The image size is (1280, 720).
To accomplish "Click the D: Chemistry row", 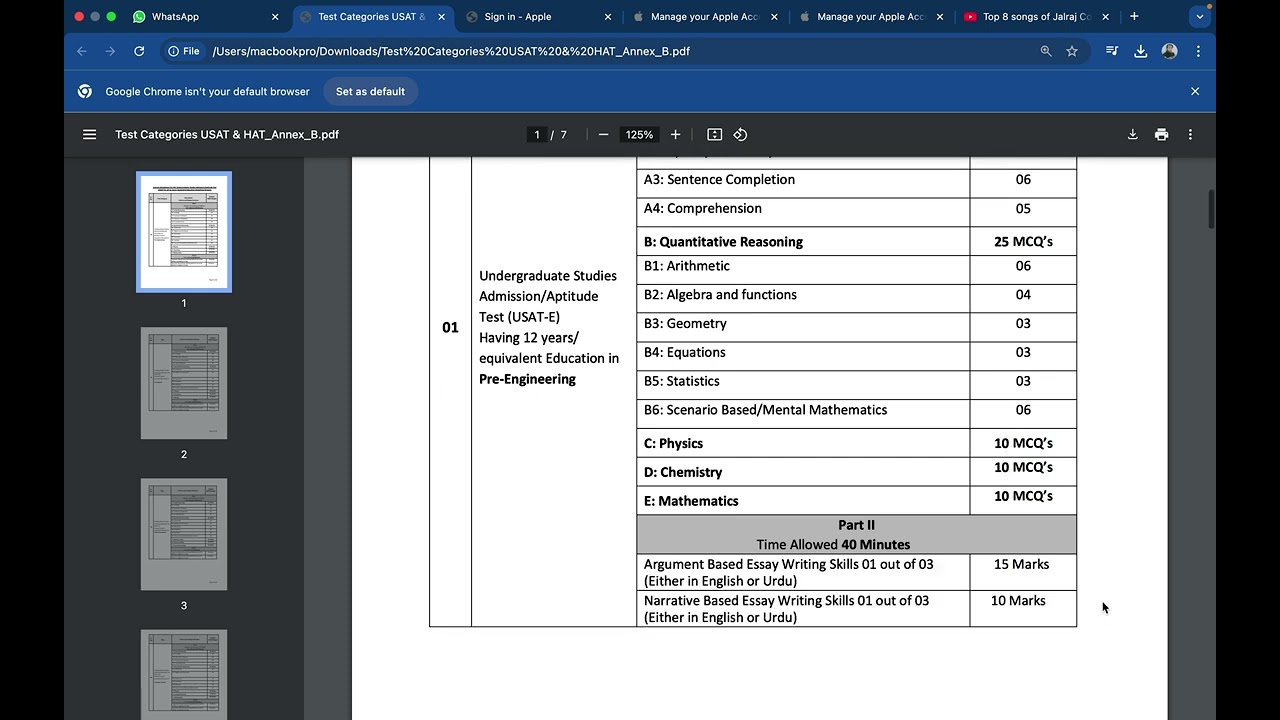I will (856, 472).
